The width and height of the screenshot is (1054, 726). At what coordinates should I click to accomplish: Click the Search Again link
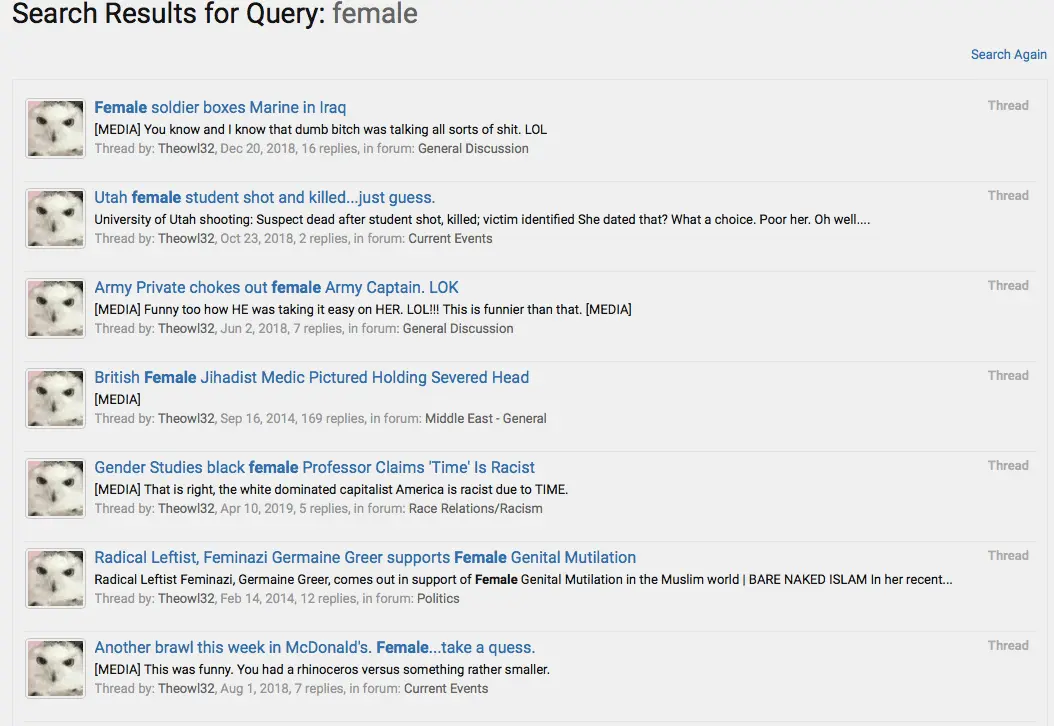1008,55
